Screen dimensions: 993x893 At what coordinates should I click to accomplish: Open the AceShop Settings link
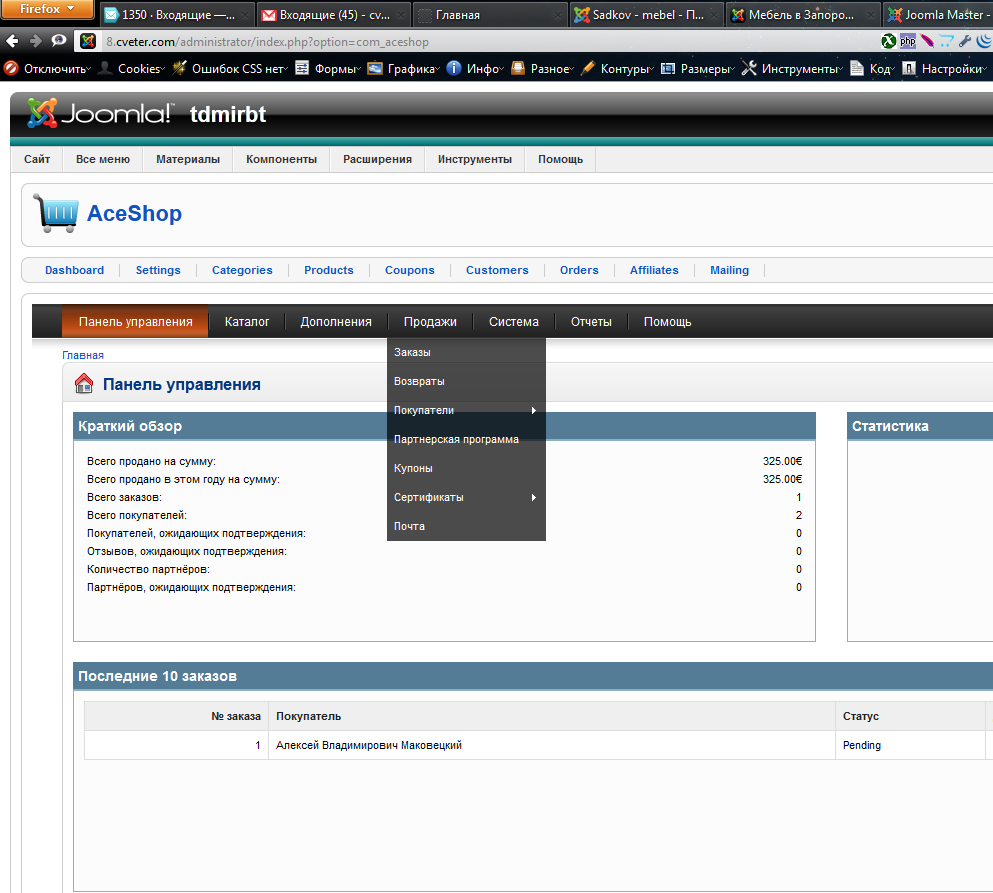[x=158, y=270]
